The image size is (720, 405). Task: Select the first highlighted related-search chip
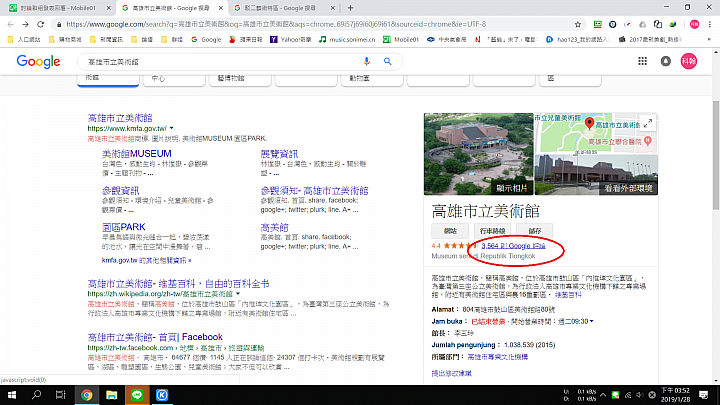tap(108, 79)
